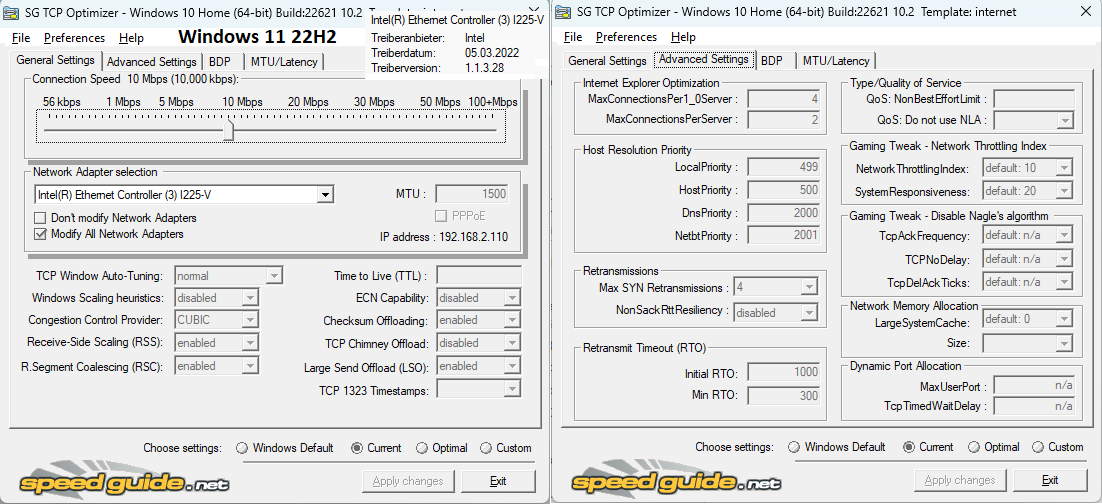The image size is (1102, 504).
Task: Check Don't modify Network Adapters
Action: 40,218
